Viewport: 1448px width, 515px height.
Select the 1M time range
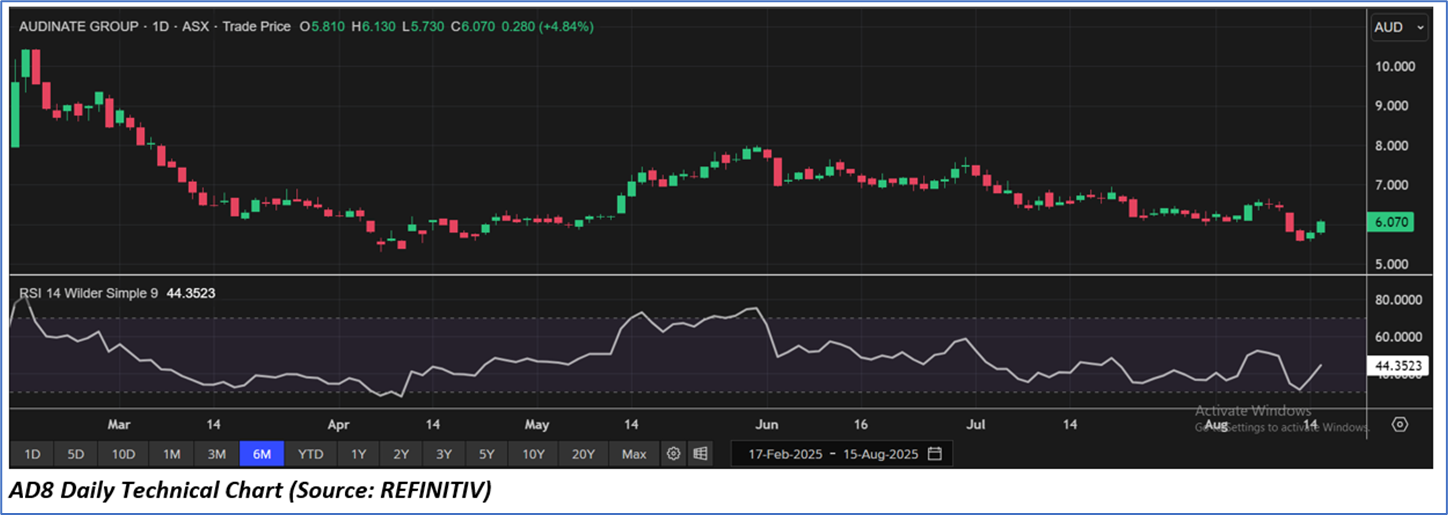[x=171, y=454]
